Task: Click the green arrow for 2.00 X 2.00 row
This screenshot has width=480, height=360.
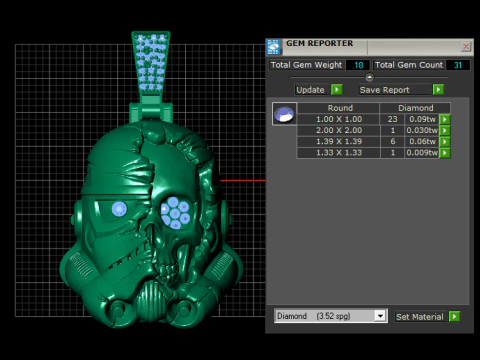Action: tap(445, 130)
